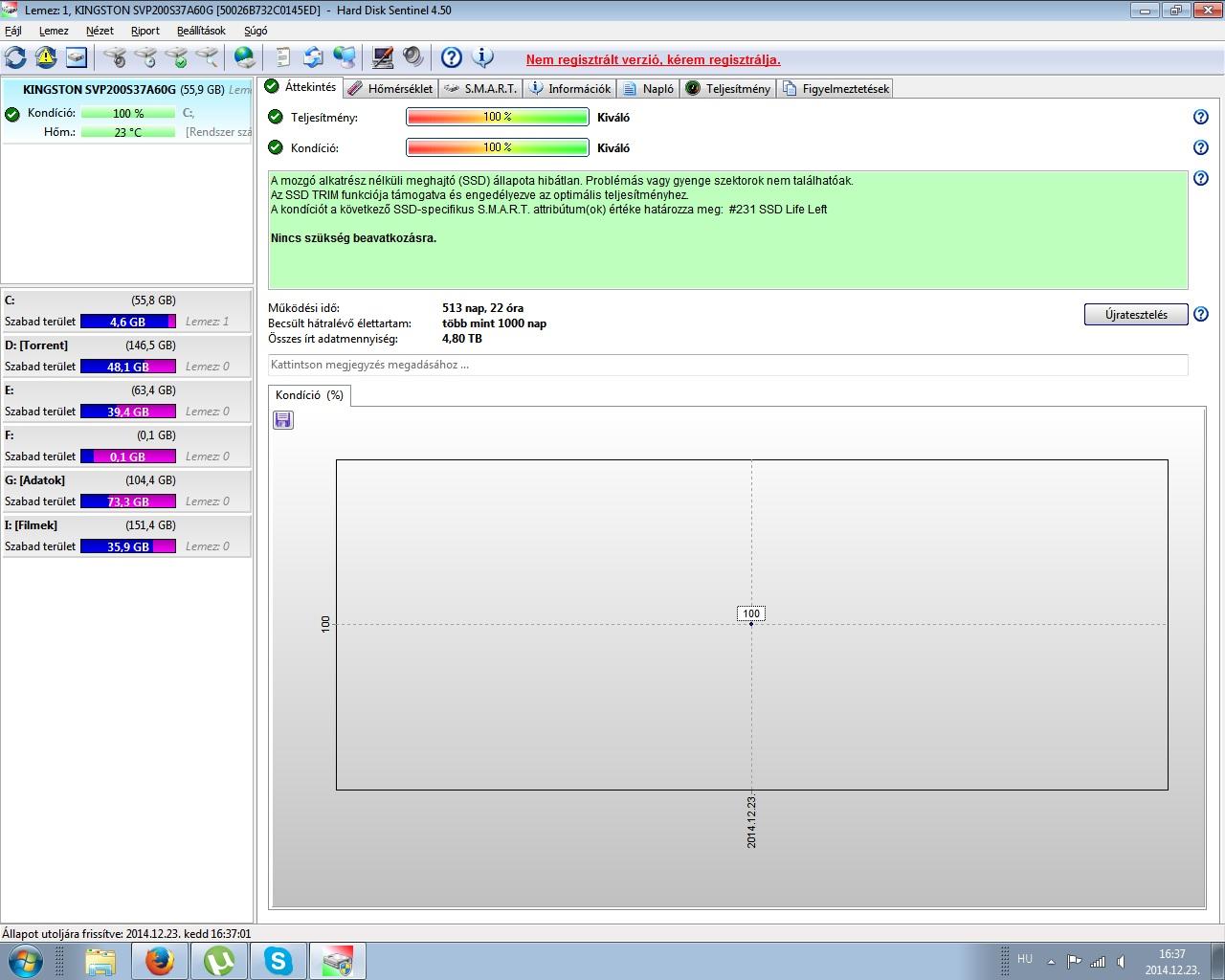Open the monitor with pen configuration icon
1225x980 pixels.
pyautogui.click(x=383, y=57)
